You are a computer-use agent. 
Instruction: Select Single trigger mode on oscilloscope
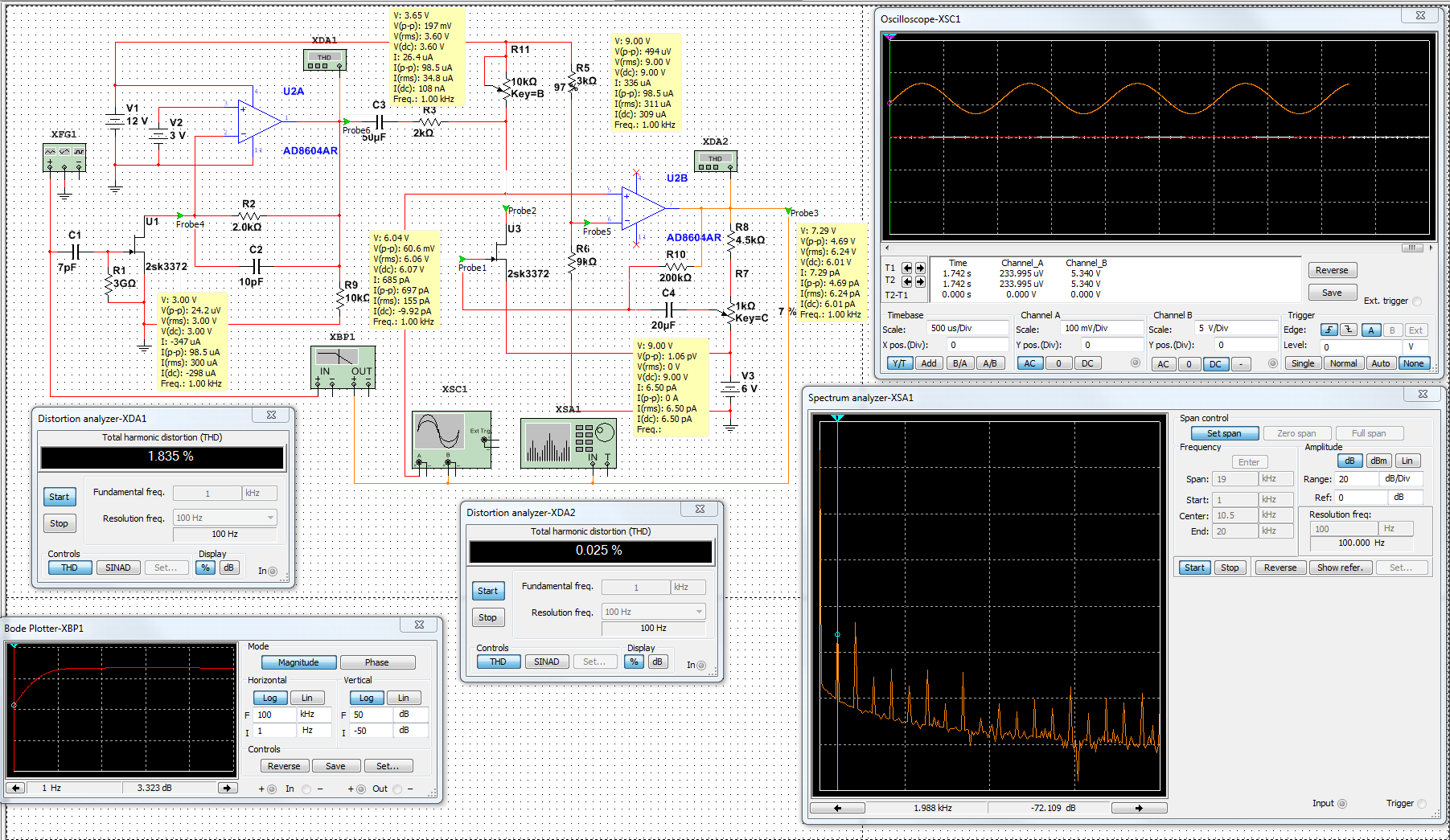[1303, 363]
